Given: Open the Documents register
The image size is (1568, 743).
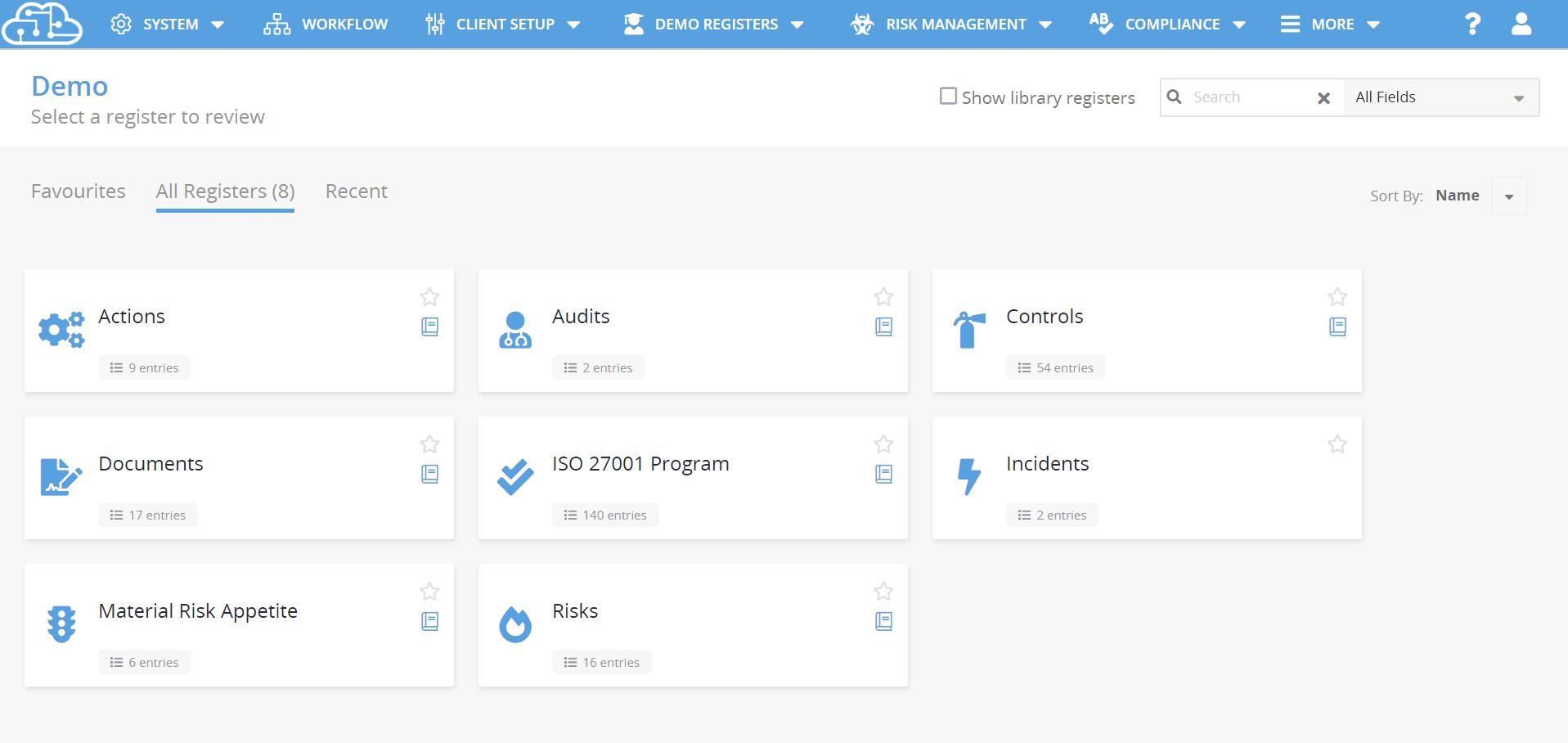Looking at the screenshot, I should [151, 464].
